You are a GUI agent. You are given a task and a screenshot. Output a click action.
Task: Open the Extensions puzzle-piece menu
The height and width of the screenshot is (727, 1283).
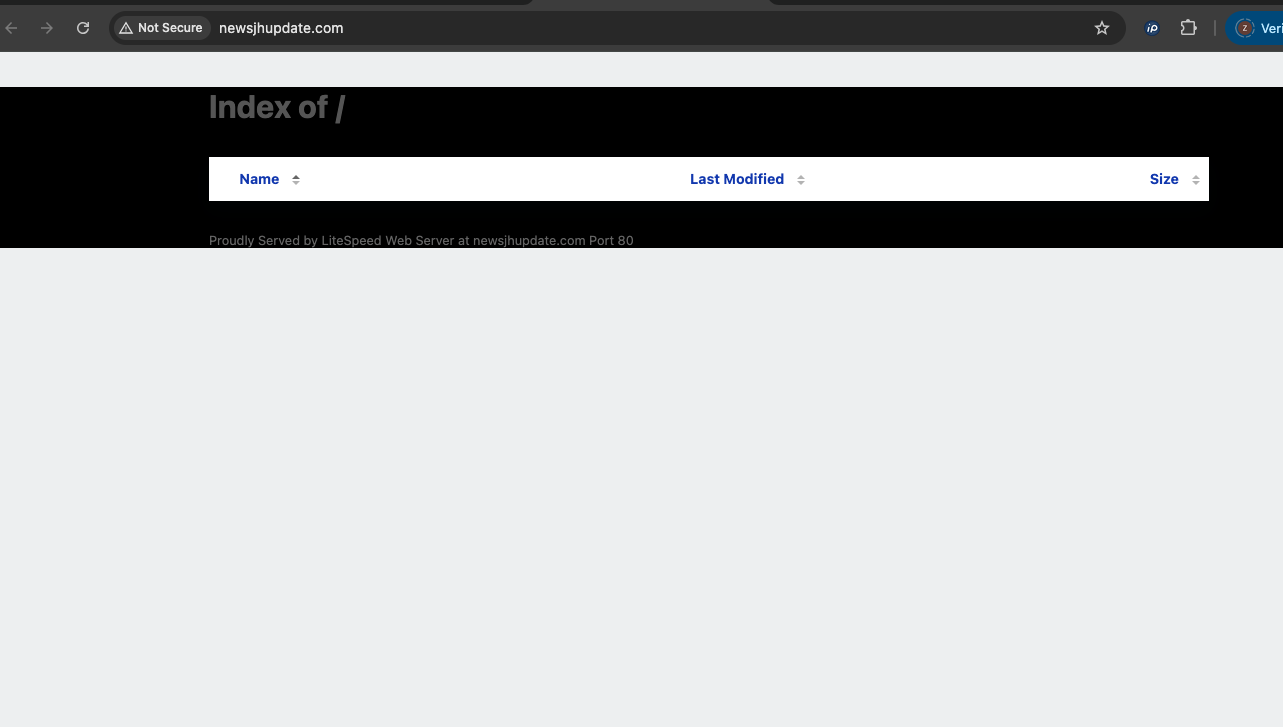coord(1188,28)
